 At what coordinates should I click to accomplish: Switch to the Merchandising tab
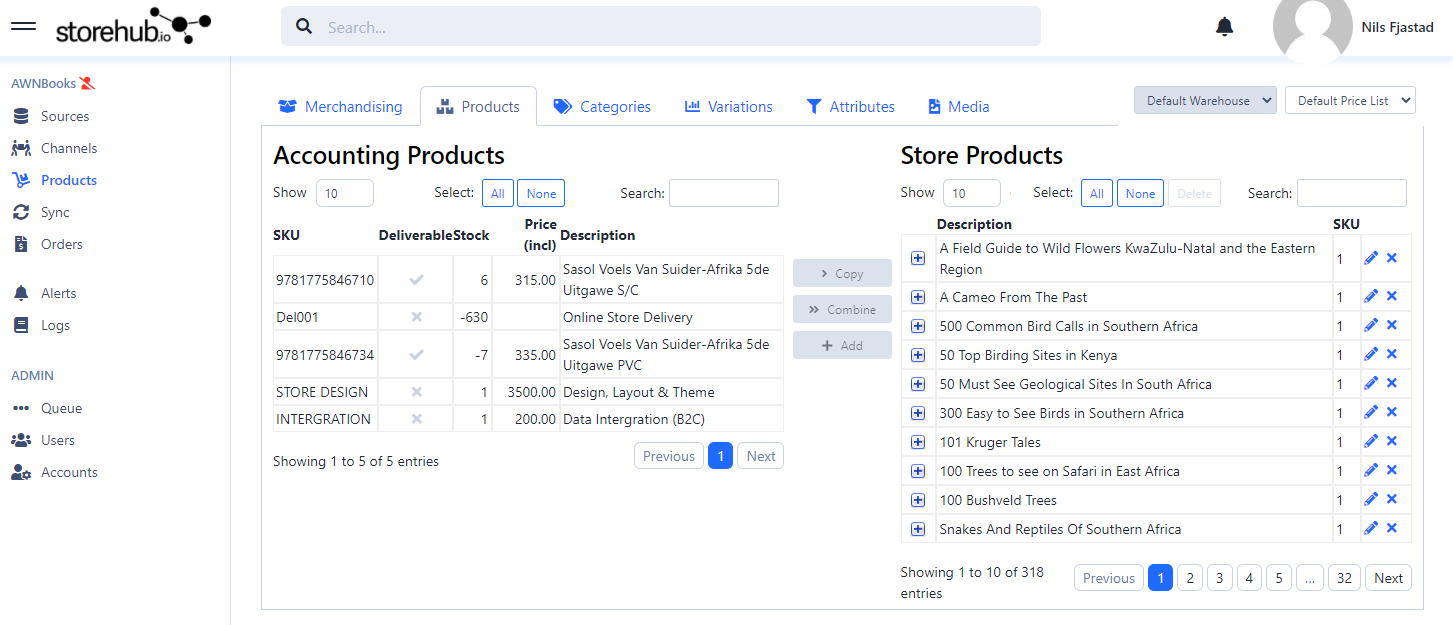340,107
